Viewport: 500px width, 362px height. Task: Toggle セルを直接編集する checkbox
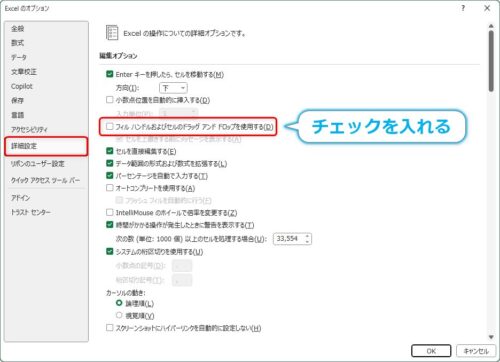click(x=109, y=151)
